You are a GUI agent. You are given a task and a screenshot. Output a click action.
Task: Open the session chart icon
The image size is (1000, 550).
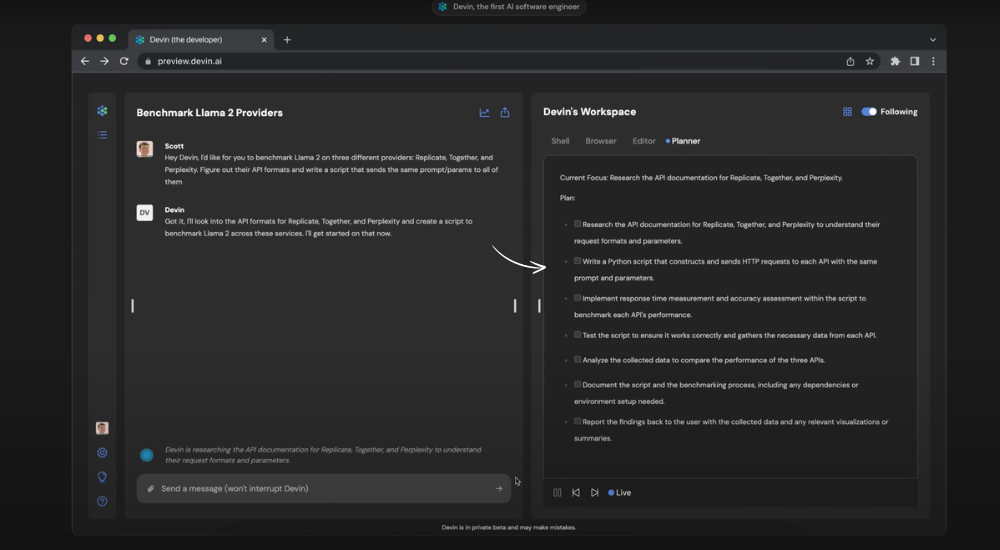click(x=485, y=113)
